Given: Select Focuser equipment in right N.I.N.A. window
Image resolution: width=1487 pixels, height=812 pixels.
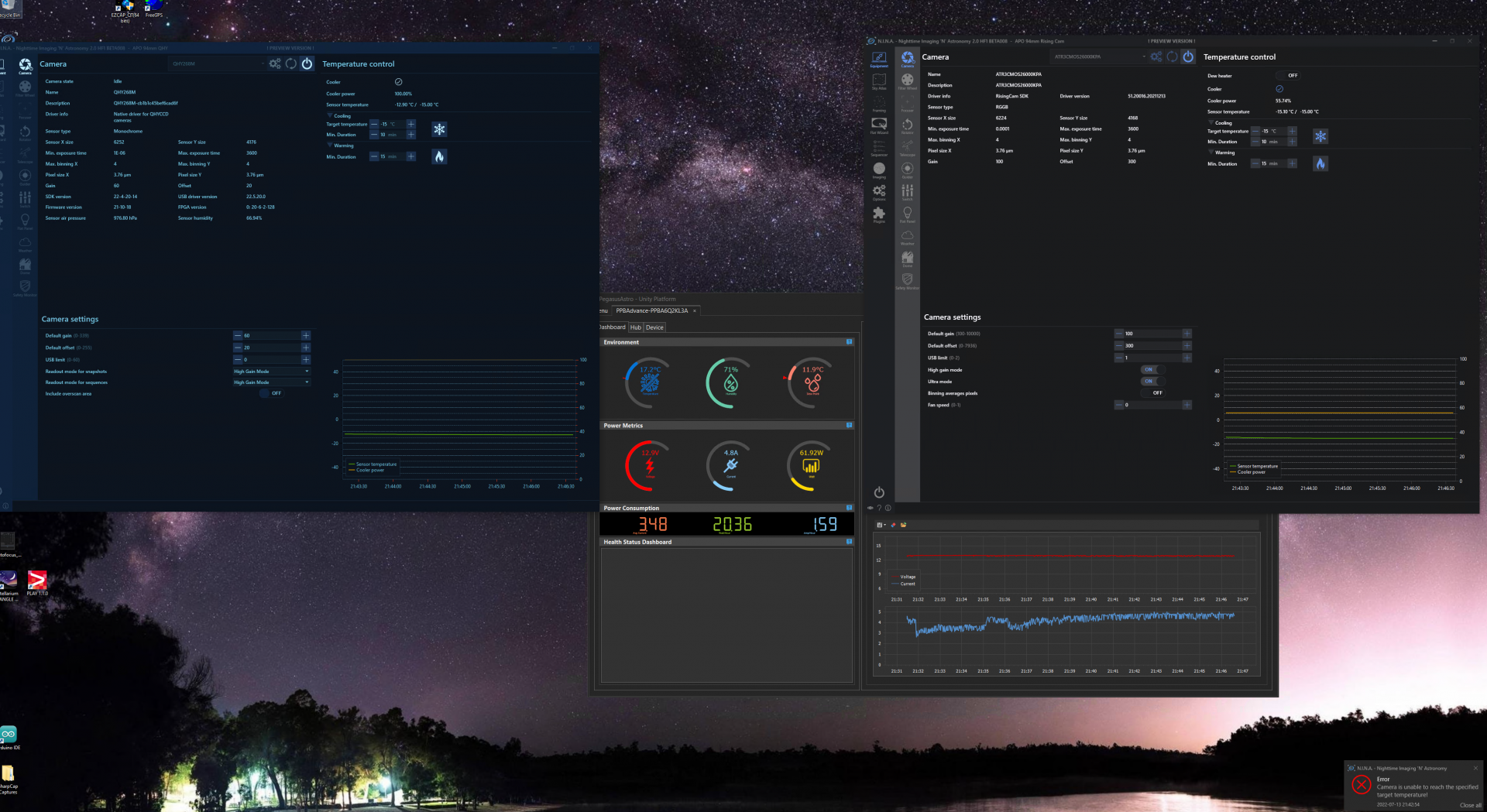Looking at the screenshot, I should tap(907, 104).
